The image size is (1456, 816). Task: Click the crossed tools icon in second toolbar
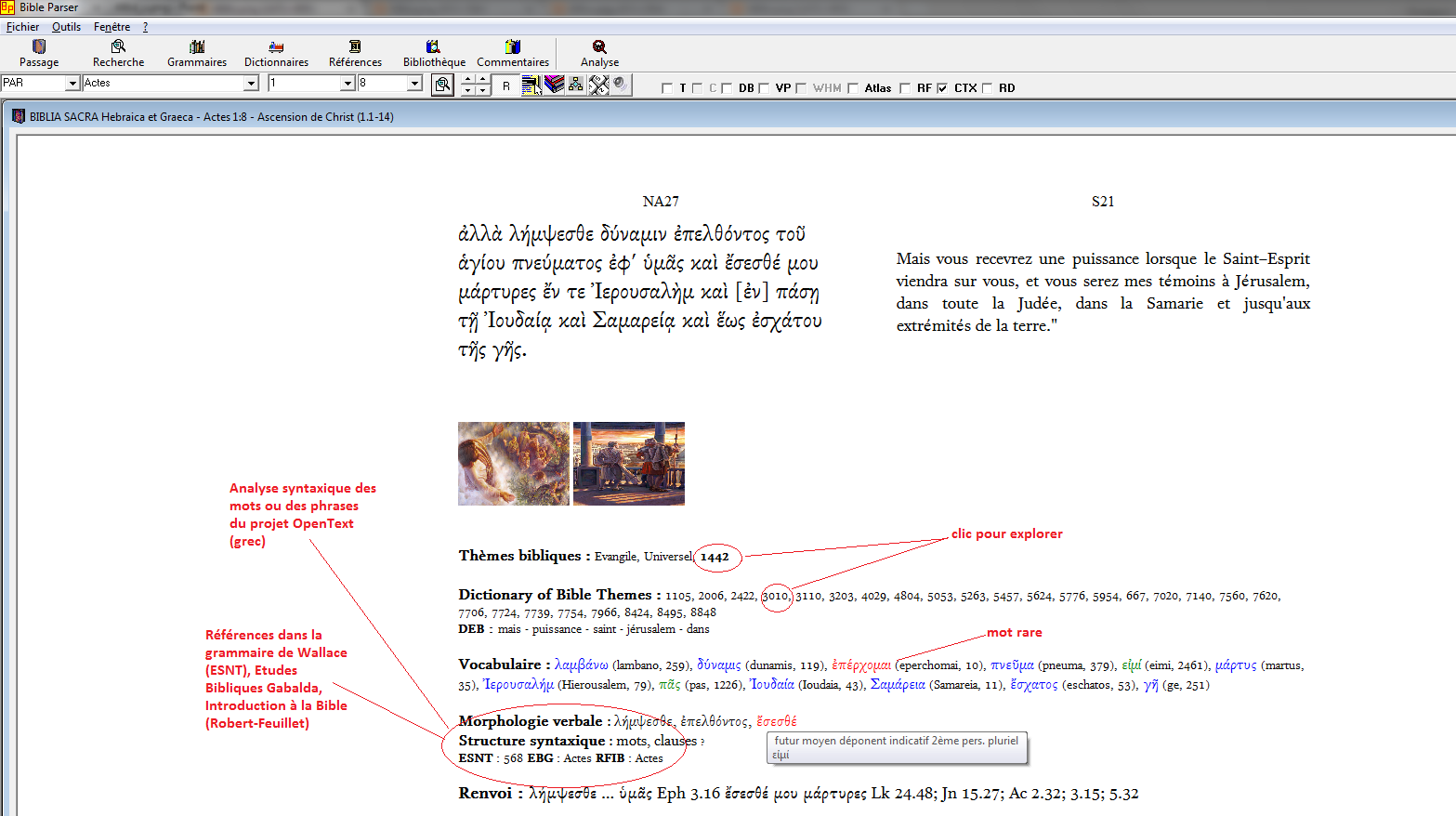598,85
